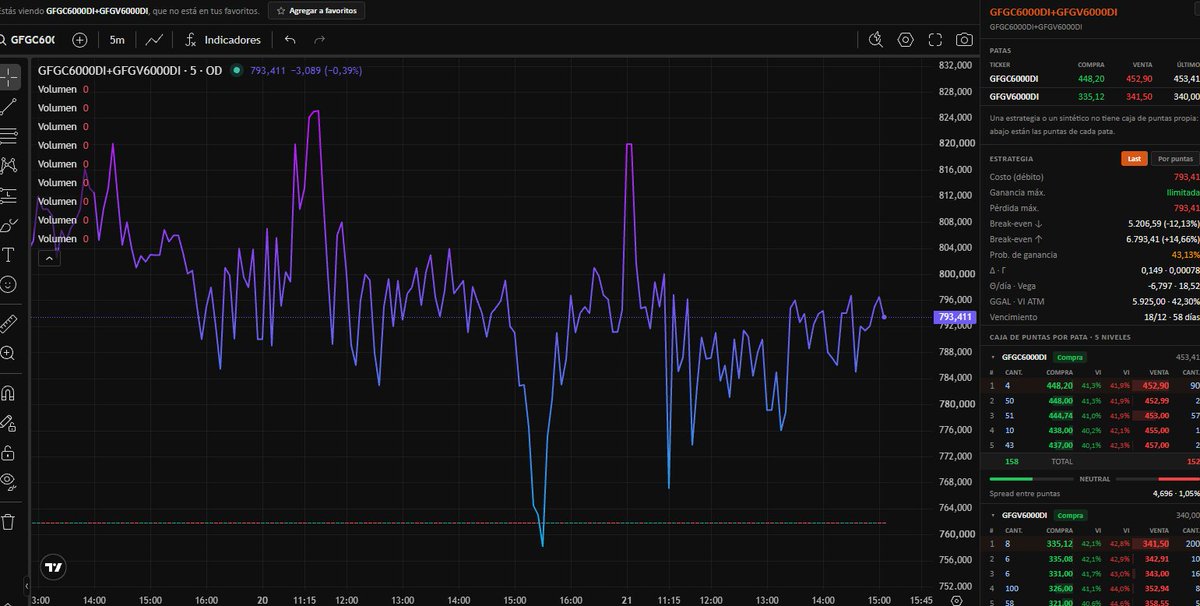Select the XABCD pattern tool
Image resolution: width=1200 pixels, height=606 pixels.
[x=8, y=165]
